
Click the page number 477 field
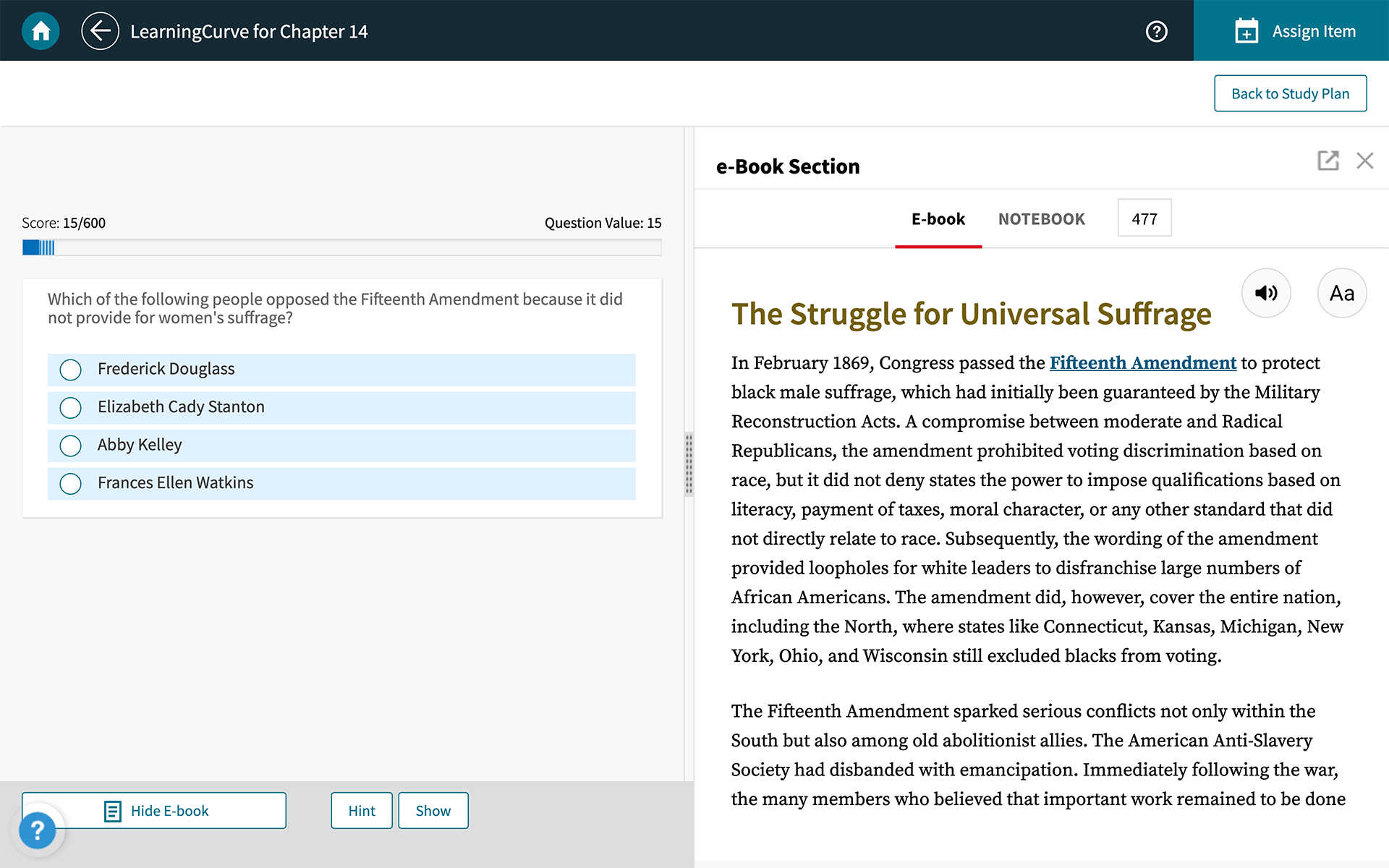(1143, 218)
